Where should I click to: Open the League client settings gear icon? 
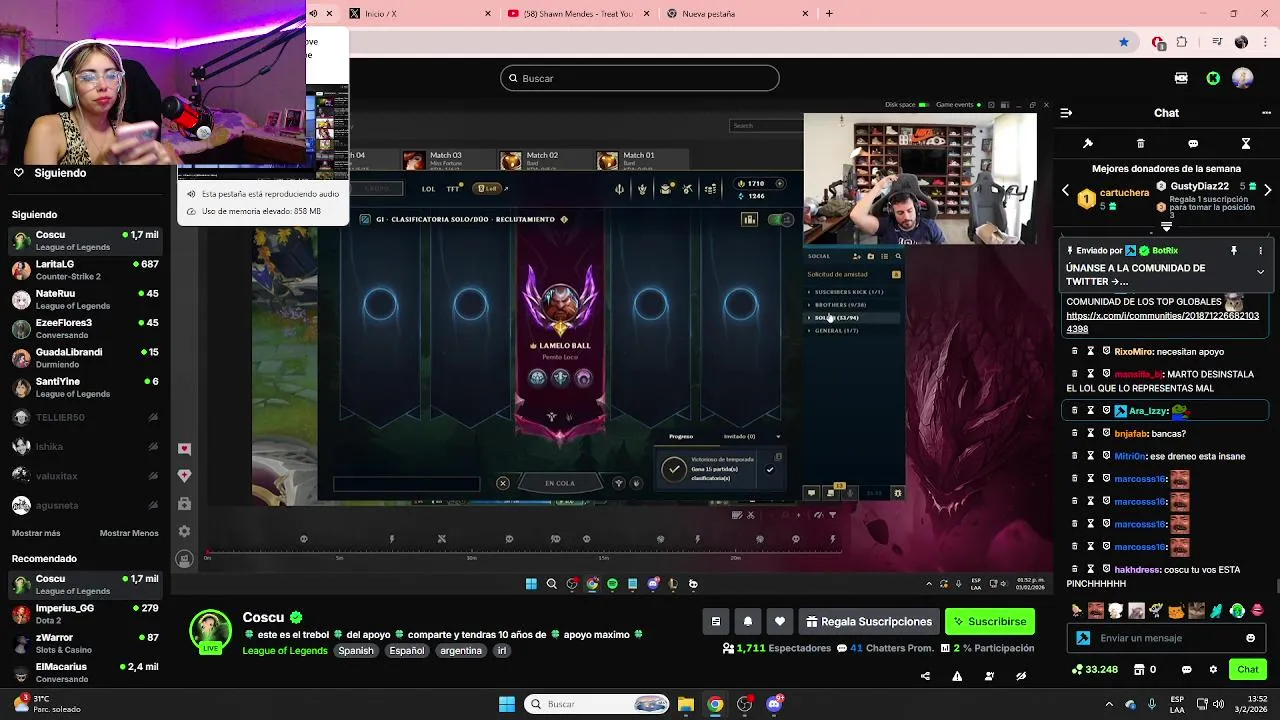pos(897,493)
